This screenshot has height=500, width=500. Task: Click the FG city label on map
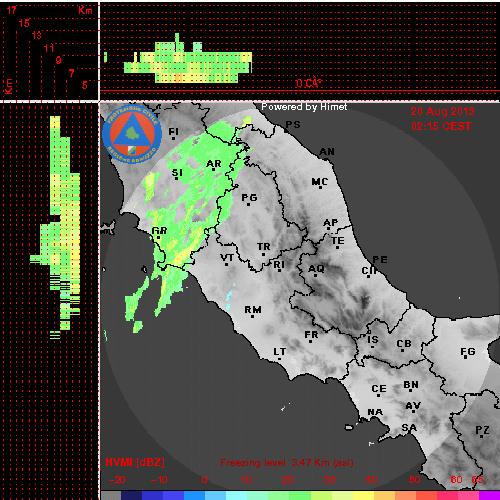coord(468,352)
